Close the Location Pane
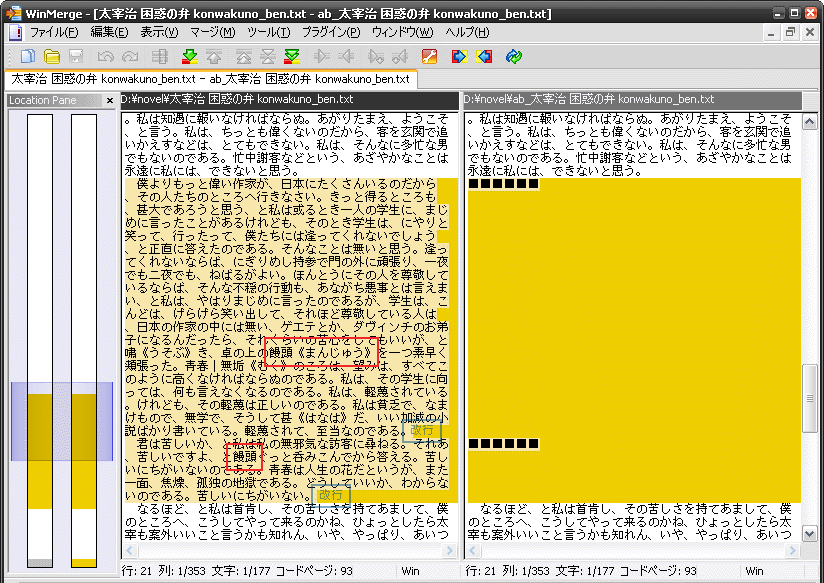824x583 pixels. (x=110, y=100)
